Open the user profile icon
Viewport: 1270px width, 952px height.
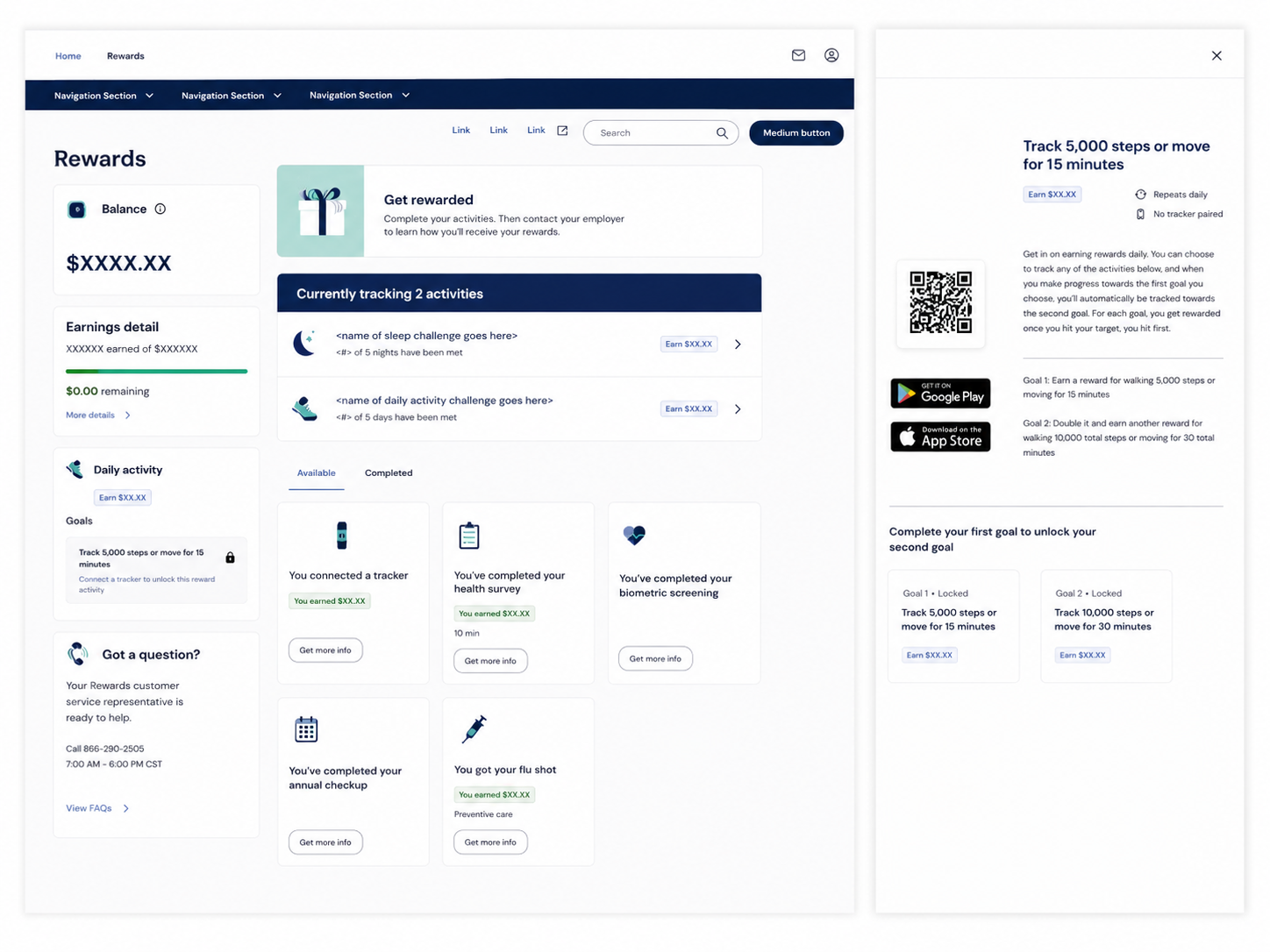831,55
